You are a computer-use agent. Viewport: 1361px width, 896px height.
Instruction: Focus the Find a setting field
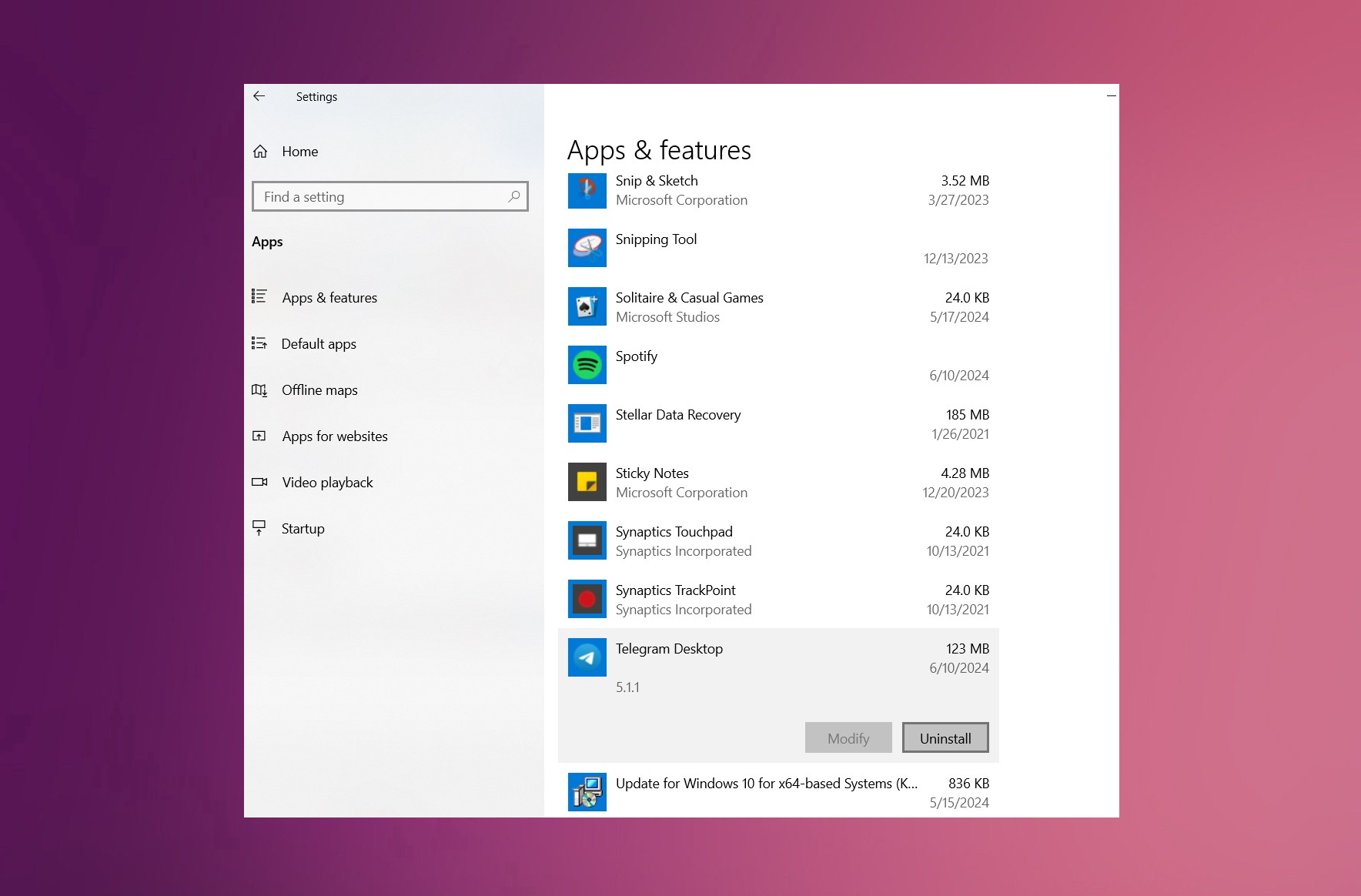click(390, 196)
